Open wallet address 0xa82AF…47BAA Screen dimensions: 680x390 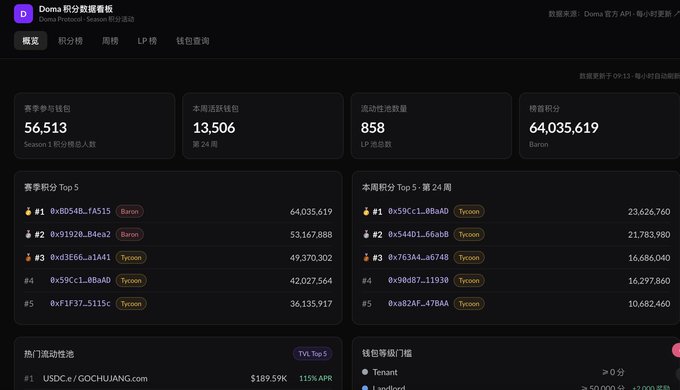tap(418, 303)
